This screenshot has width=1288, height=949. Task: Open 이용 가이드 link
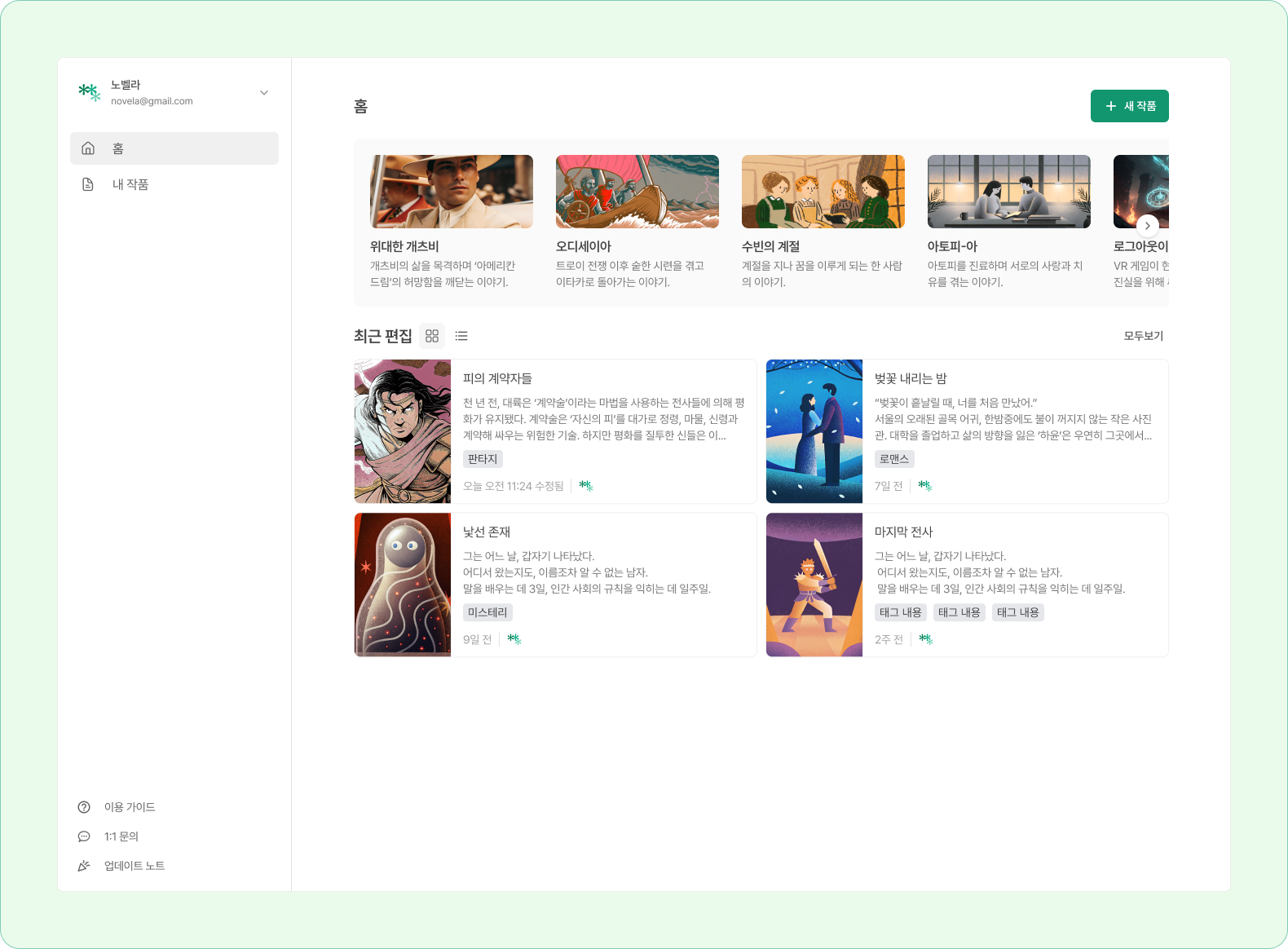(x=130, y=807)
